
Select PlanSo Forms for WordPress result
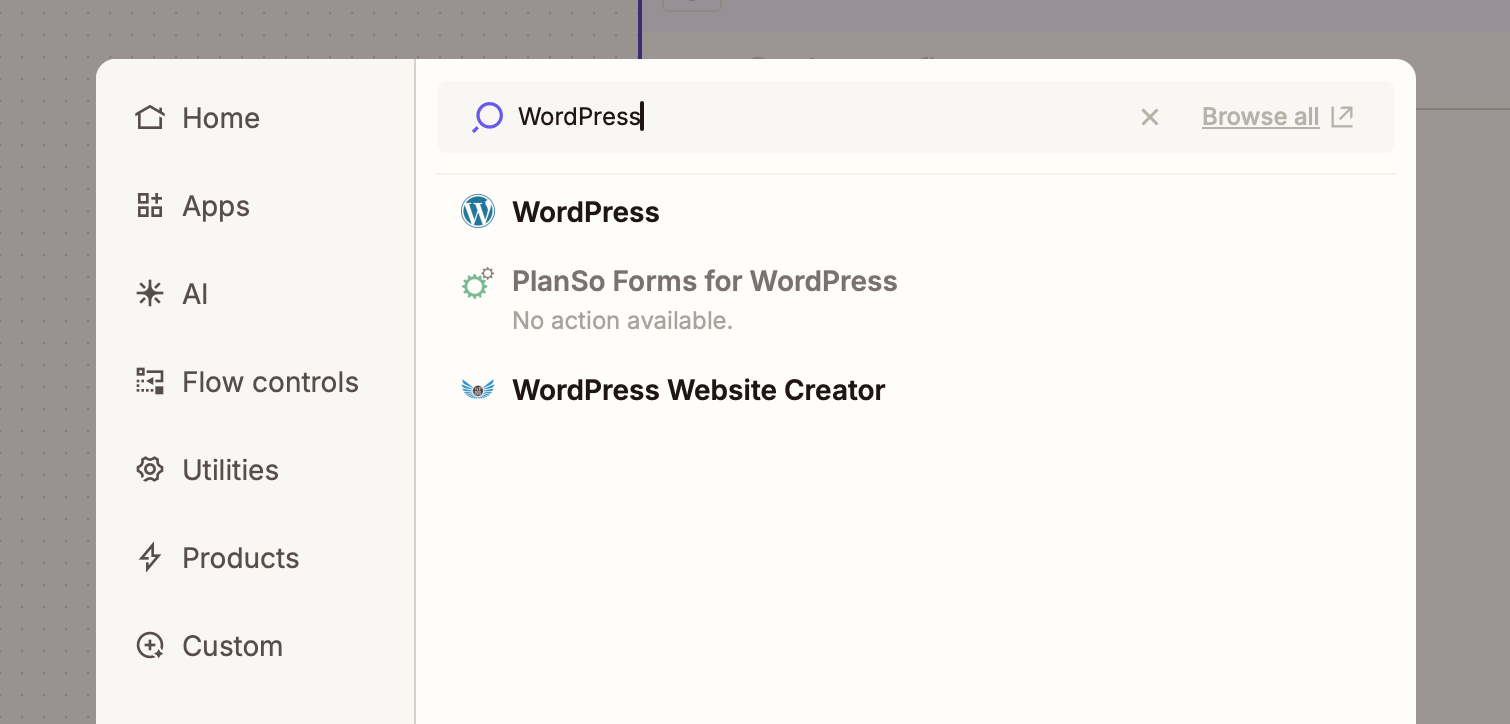(705, 282)
